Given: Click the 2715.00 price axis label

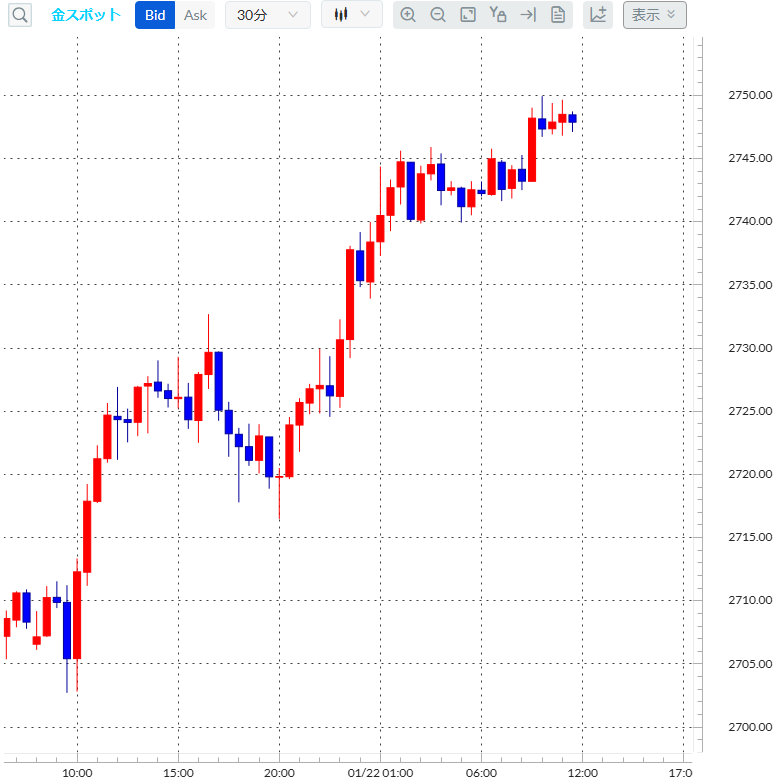Looking at the screenshot, I should 750,537.
